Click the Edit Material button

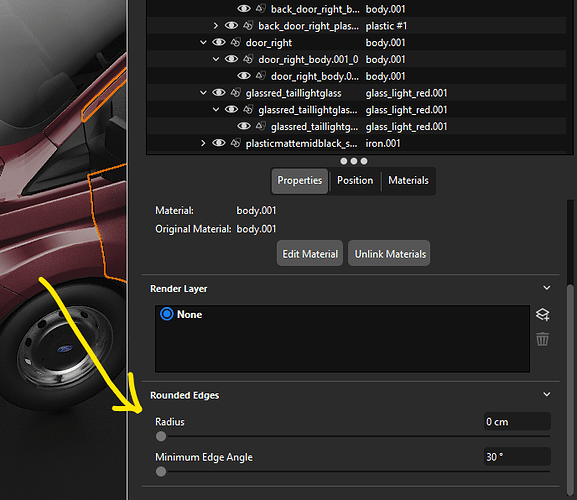[x=310, y=253]
